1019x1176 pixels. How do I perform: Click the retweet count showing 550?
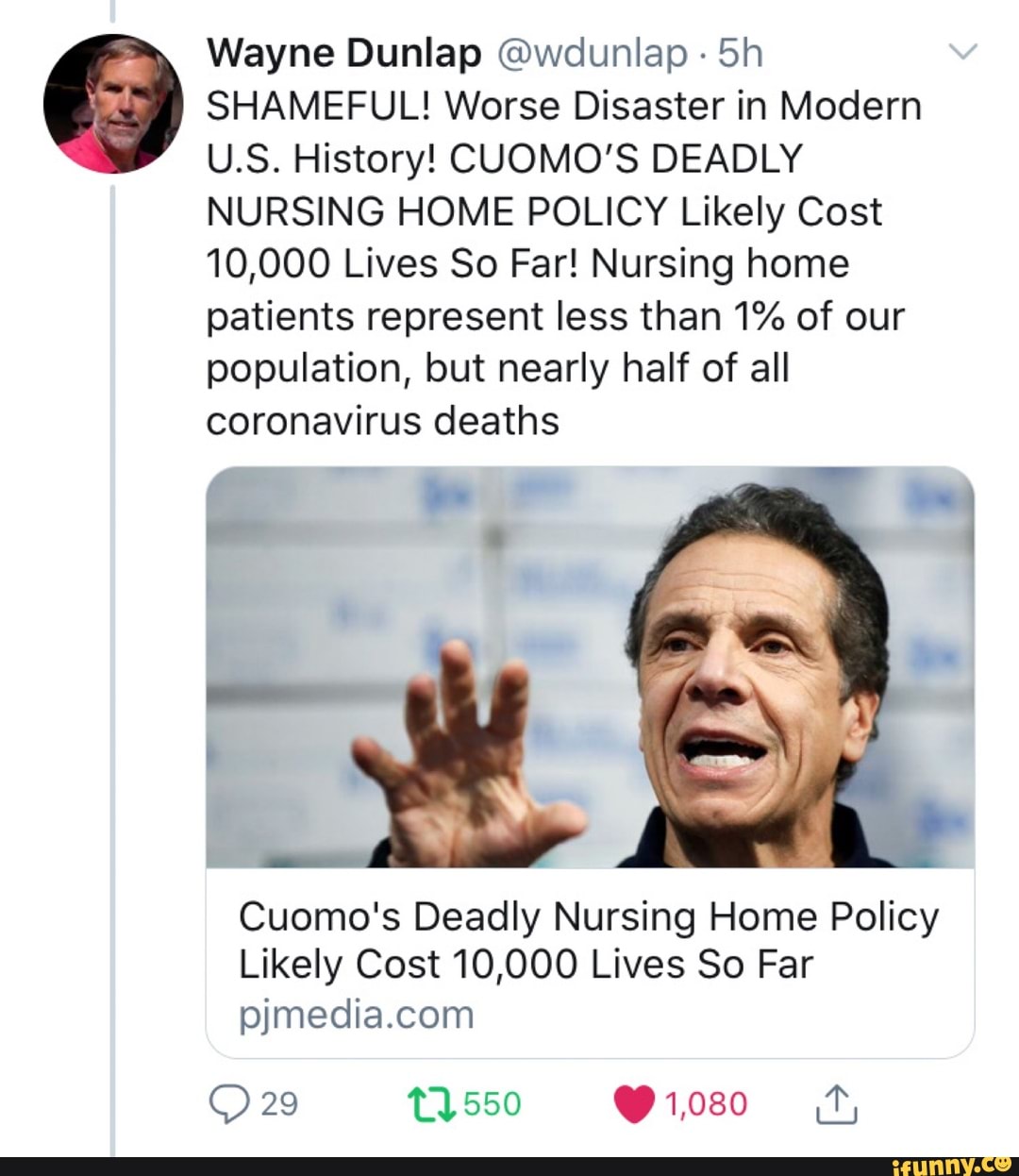pos(487,1100)
